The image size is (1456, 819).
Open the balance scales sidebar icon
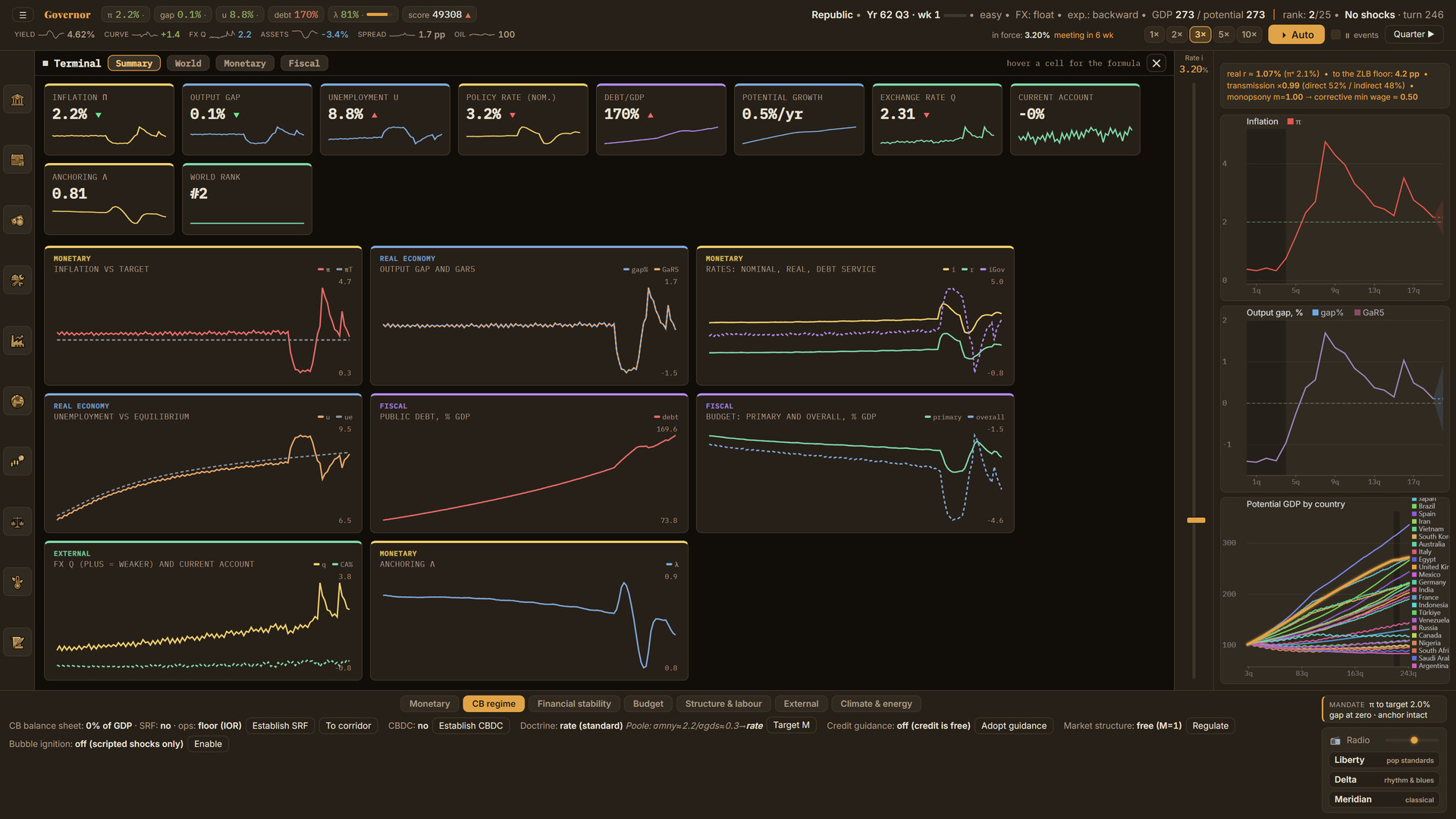[x=17, y=522]
